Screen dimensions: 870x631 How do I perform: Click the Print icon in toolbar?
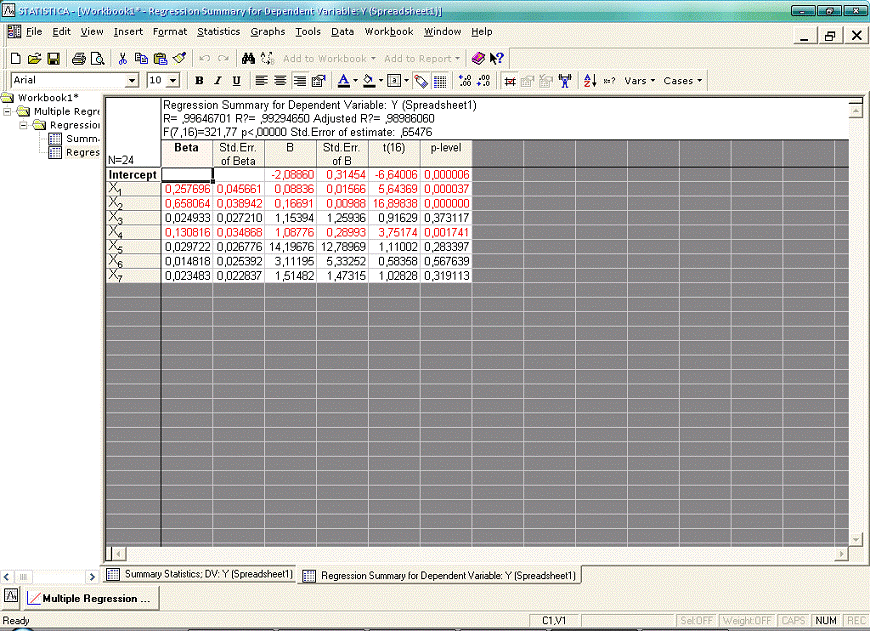click(79, 59)
